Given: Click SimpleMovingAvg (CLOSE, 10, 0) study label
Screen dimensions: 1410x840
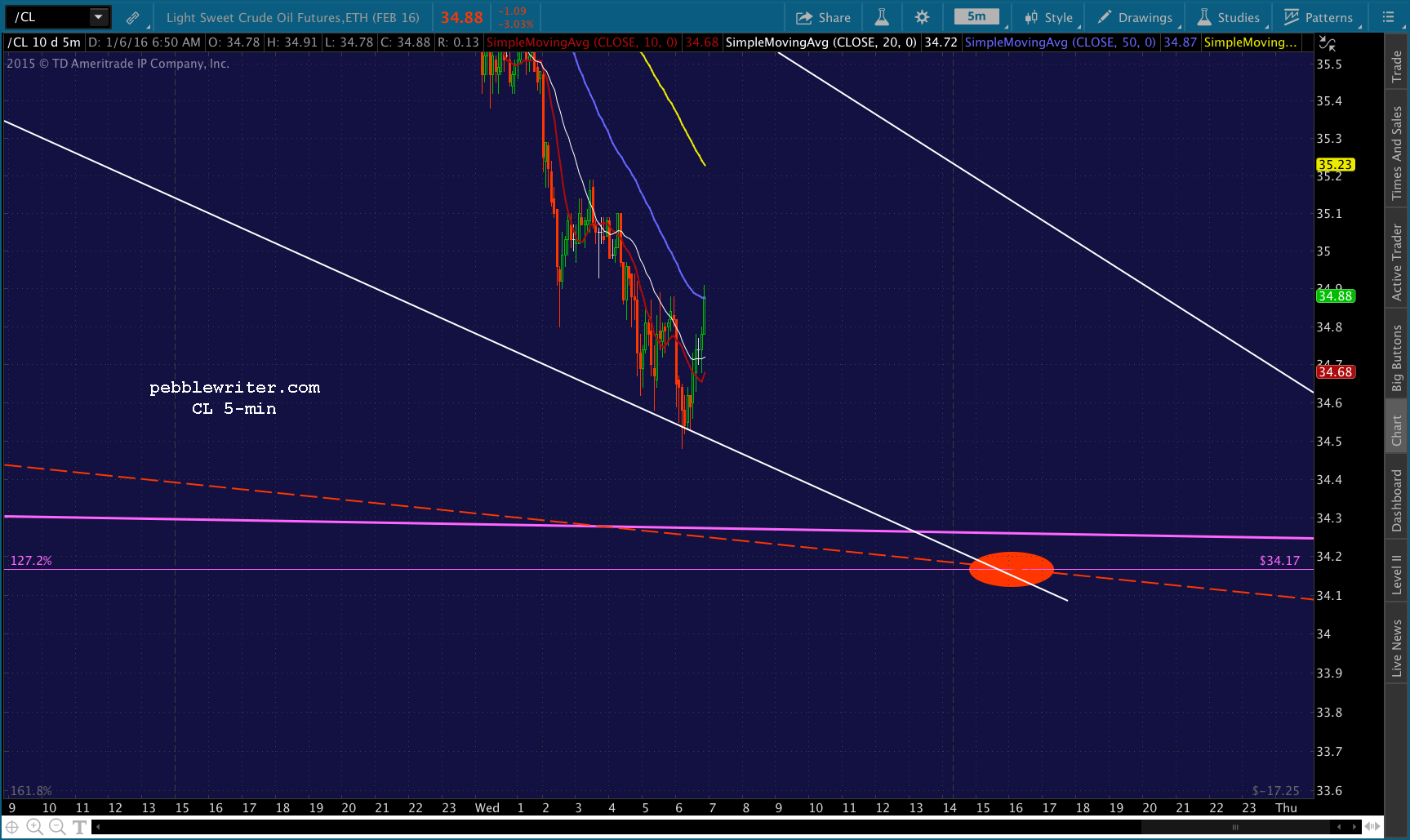Looking at the screenshot, I should (x=582, y=42).
